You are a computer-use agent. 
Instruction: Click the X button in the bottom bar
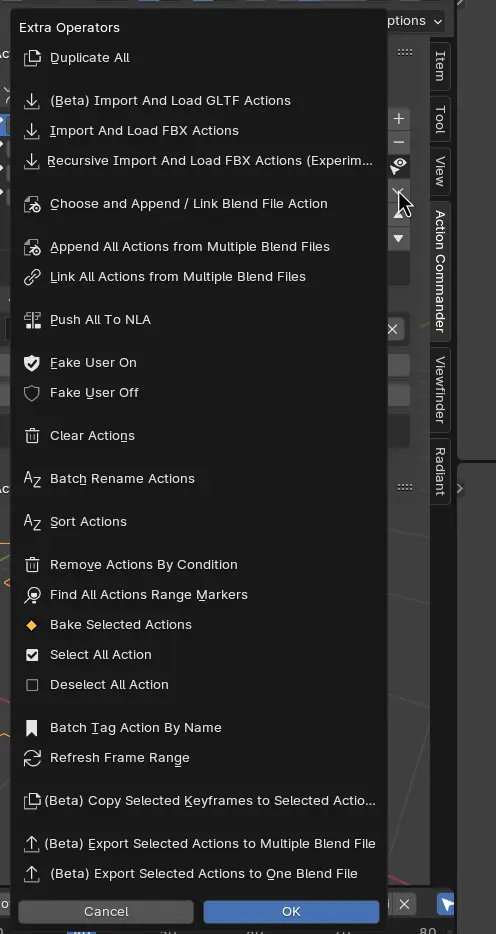tap(404, 904)
